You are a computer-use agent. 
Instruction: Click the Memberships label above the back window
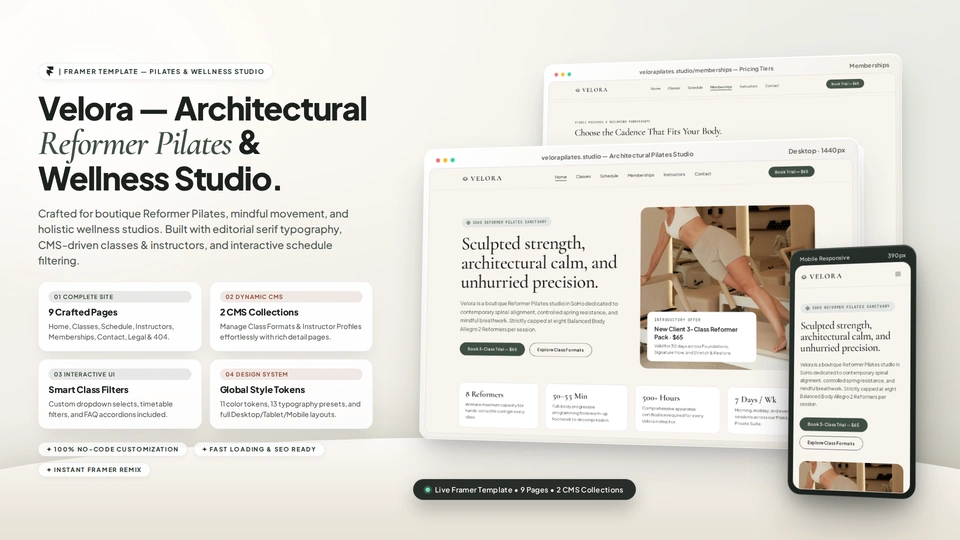point(869,66)
